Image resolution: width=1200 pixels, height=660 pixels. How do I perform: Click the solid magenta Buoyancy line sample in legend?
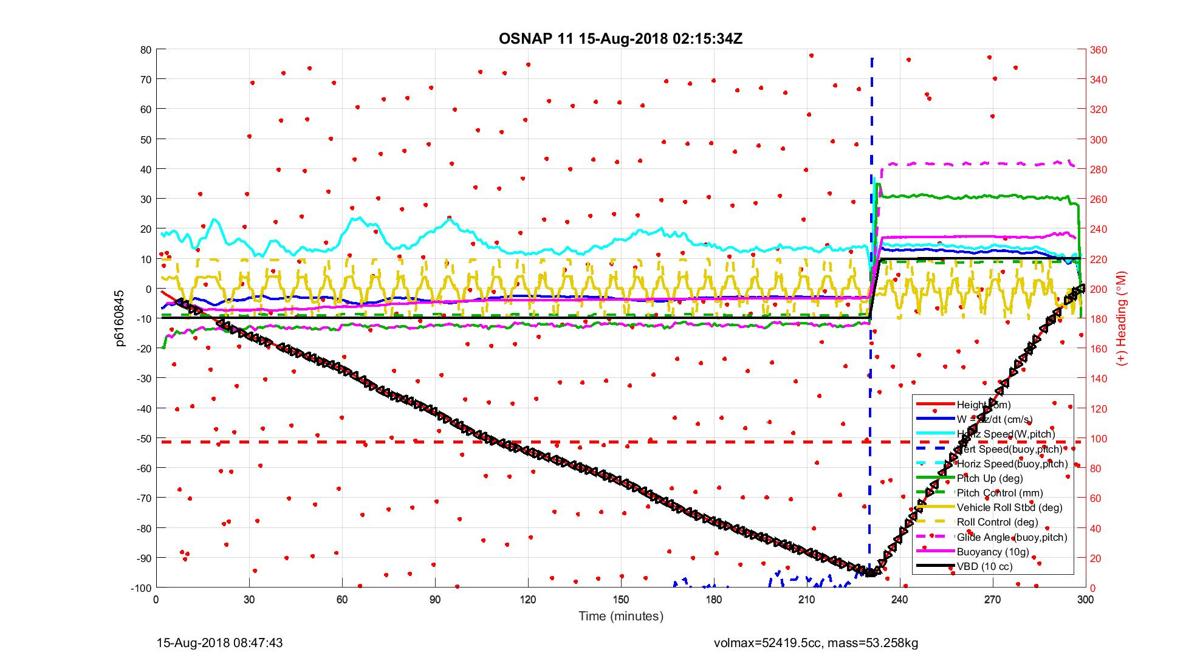pos(934,552)
